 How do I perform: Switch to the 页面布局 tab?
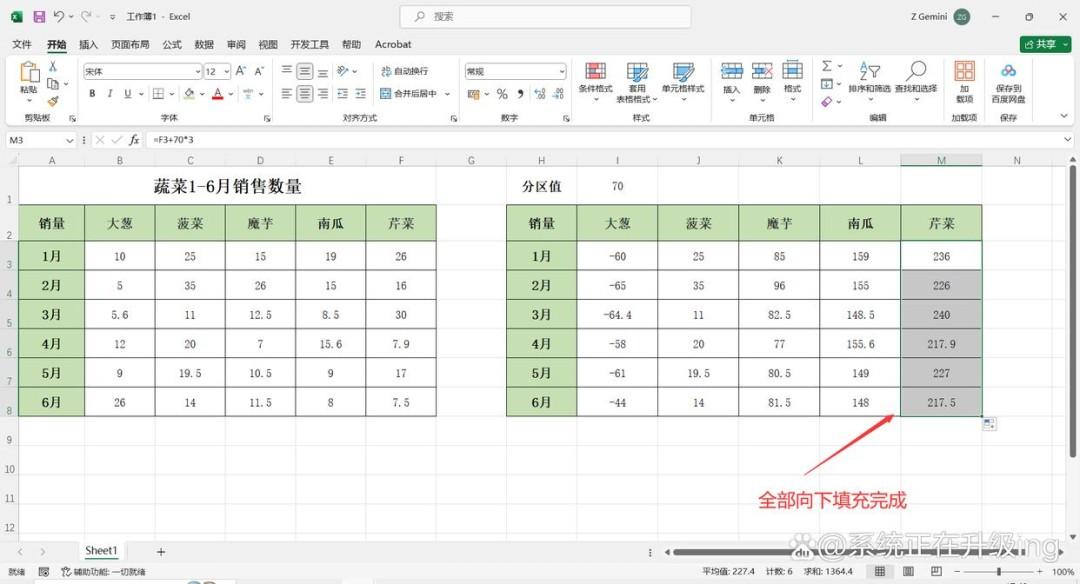(x=130, y=44)
